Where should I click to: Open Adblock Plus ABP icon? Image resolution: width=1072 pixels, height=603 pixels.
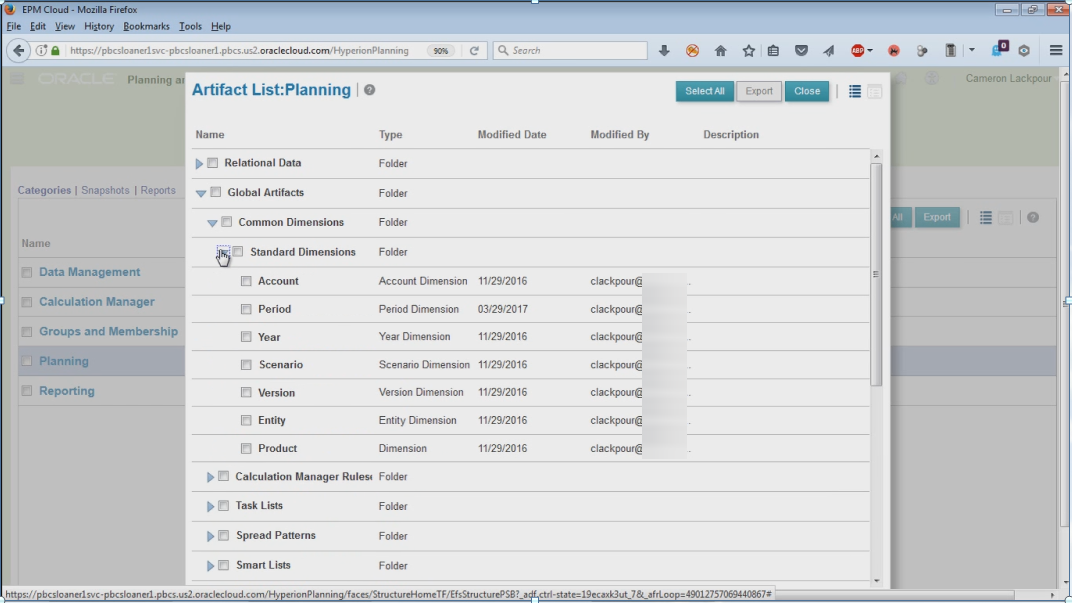857,51
